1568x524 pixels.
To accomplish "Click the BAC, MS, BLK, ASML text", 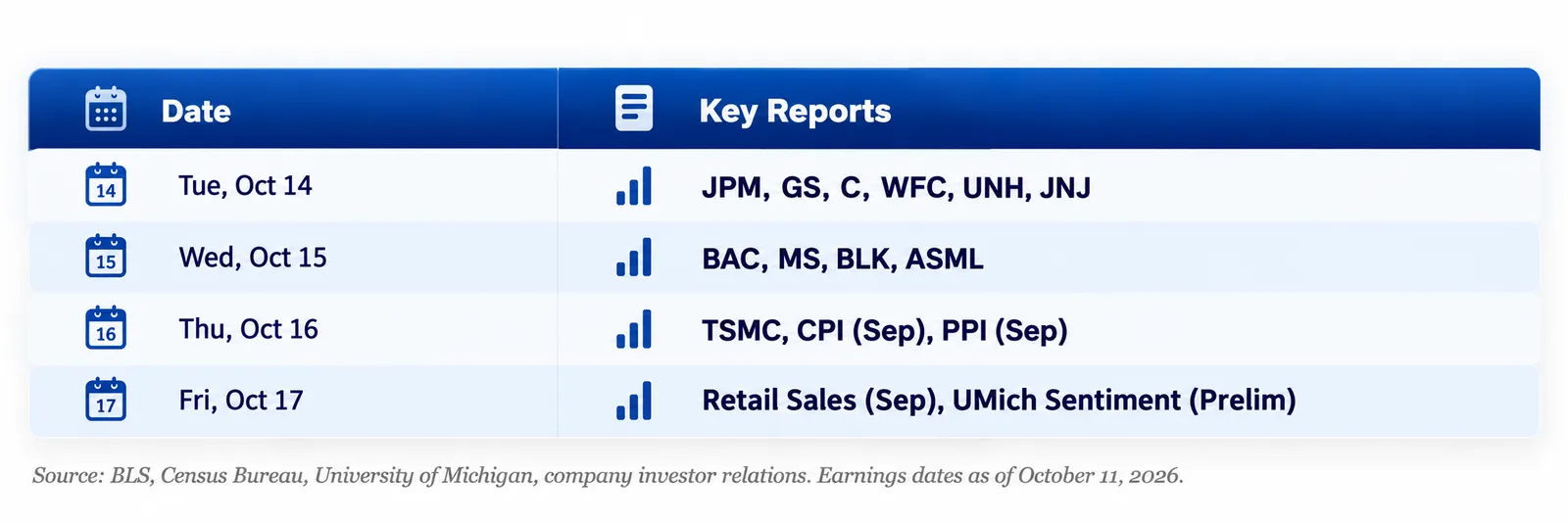I will (843, 259).
